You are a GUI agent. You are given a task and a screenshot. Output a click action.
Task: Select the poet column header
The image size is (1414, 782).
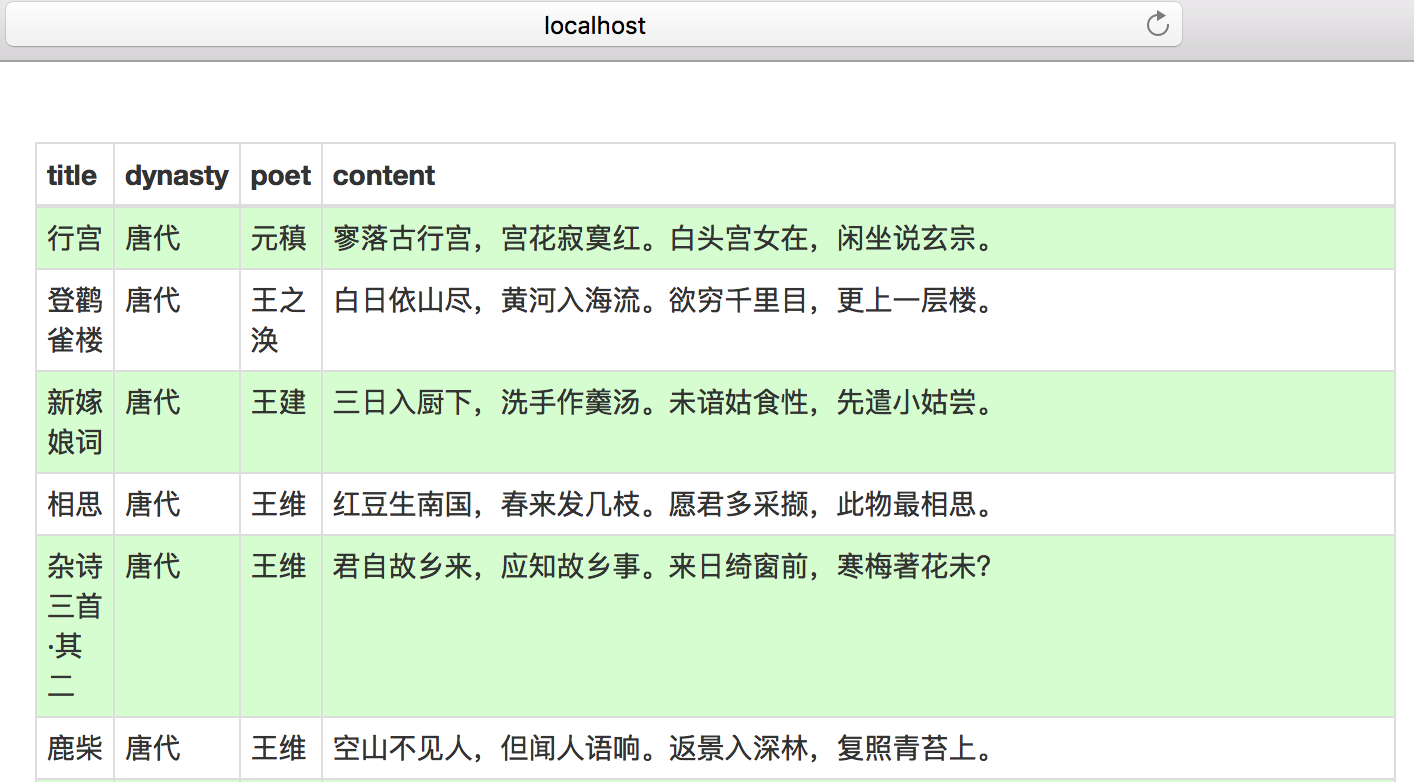point(281,175)
